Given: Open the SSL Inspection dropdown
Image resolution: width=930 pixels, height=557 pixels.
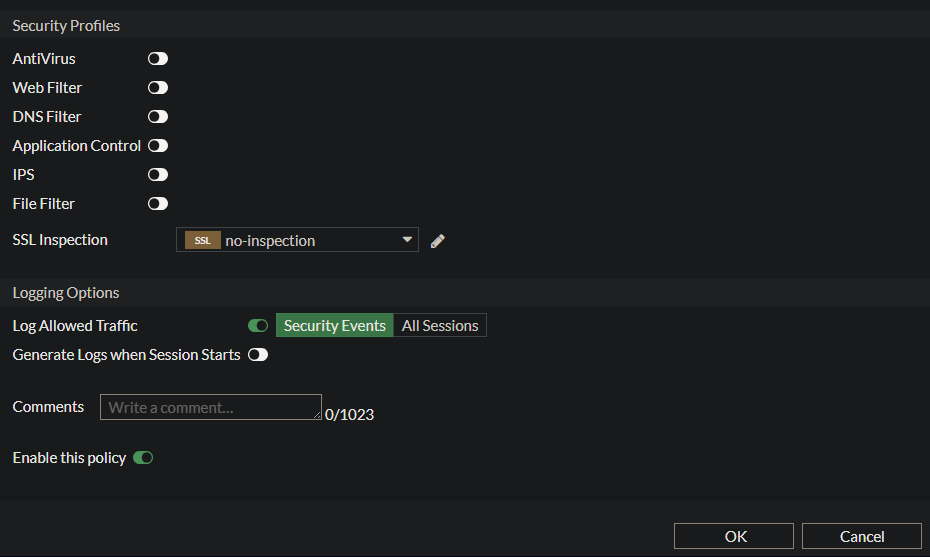Looking at the screenshot, I should pos(297,240).
